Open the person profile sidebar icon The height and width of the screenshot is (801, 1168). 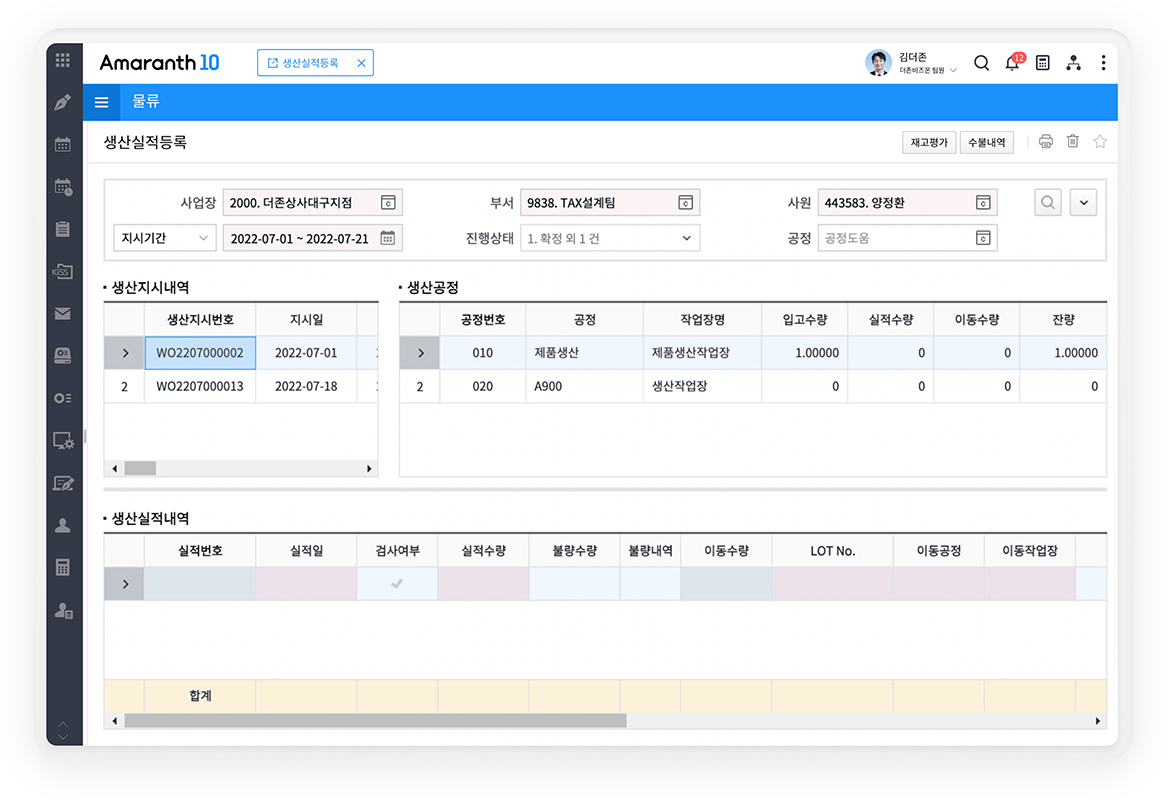63,526
